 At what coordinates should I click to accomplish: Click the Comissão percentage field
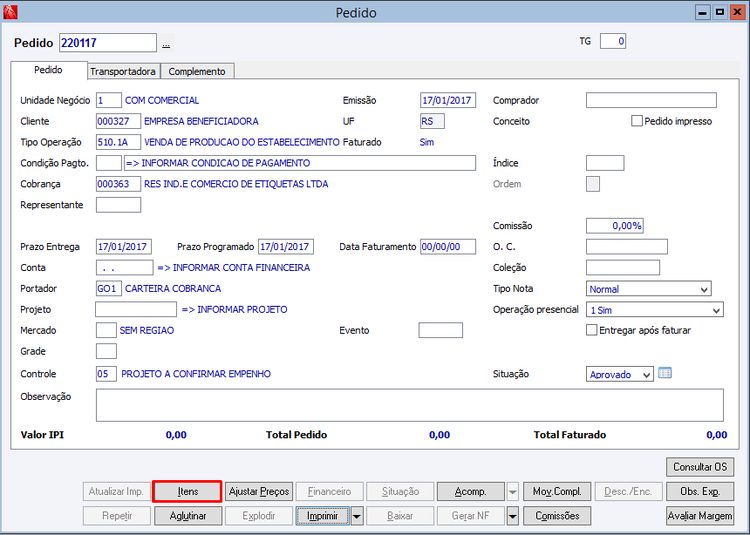(615, 226)
